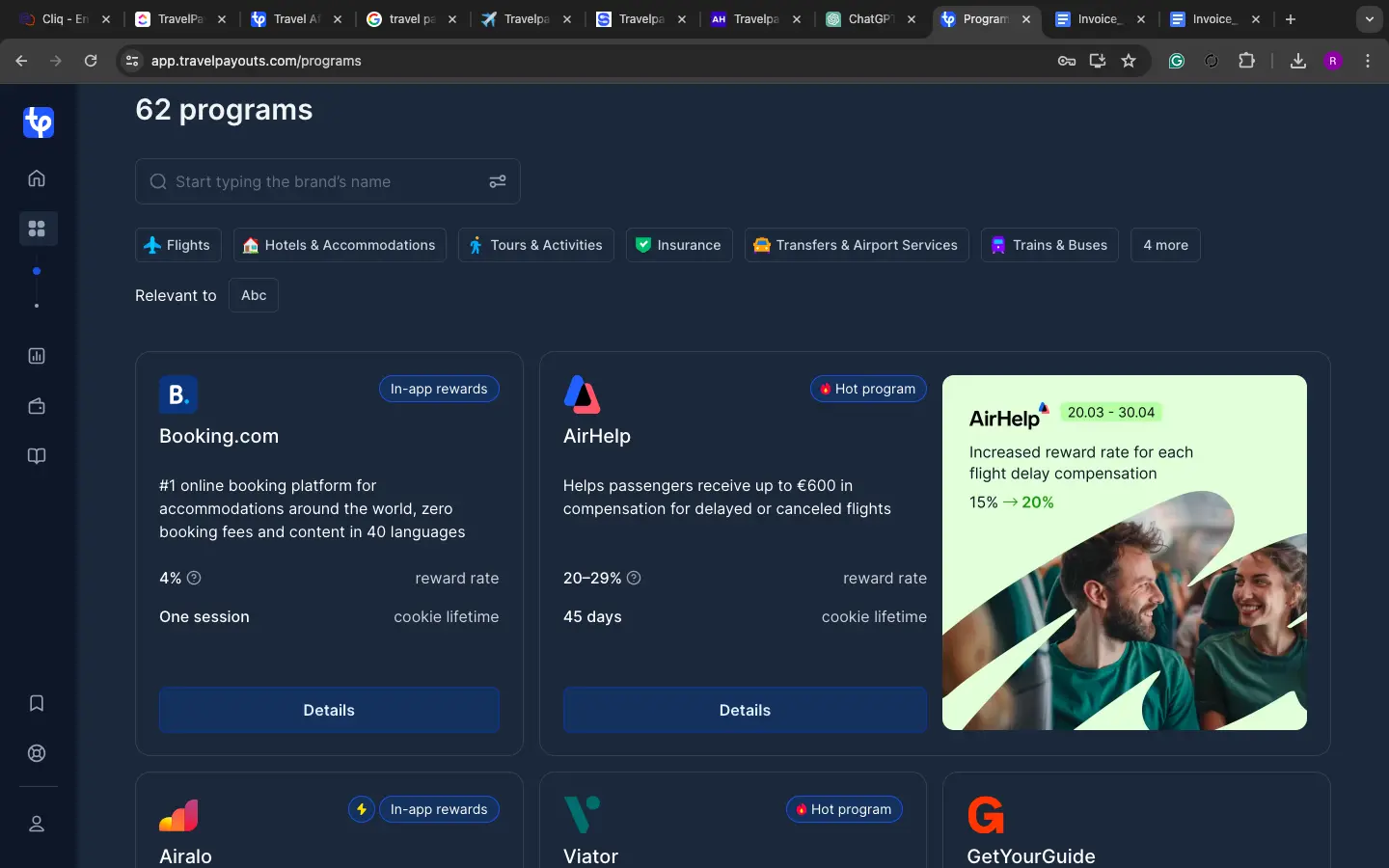The height and width of the screenshot is (868, 1389).
Task: Click the Grammarly extension icon
Action: pyautogui.click(x=1177, y=61)
